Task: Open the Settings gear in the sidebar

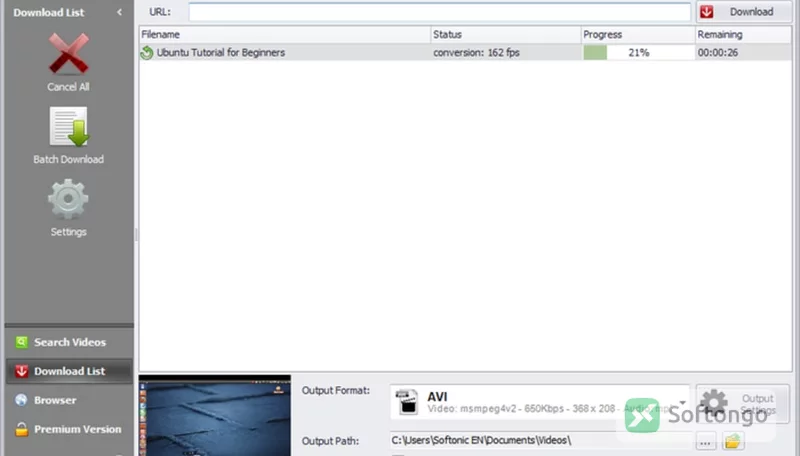Action: [68, 199]
